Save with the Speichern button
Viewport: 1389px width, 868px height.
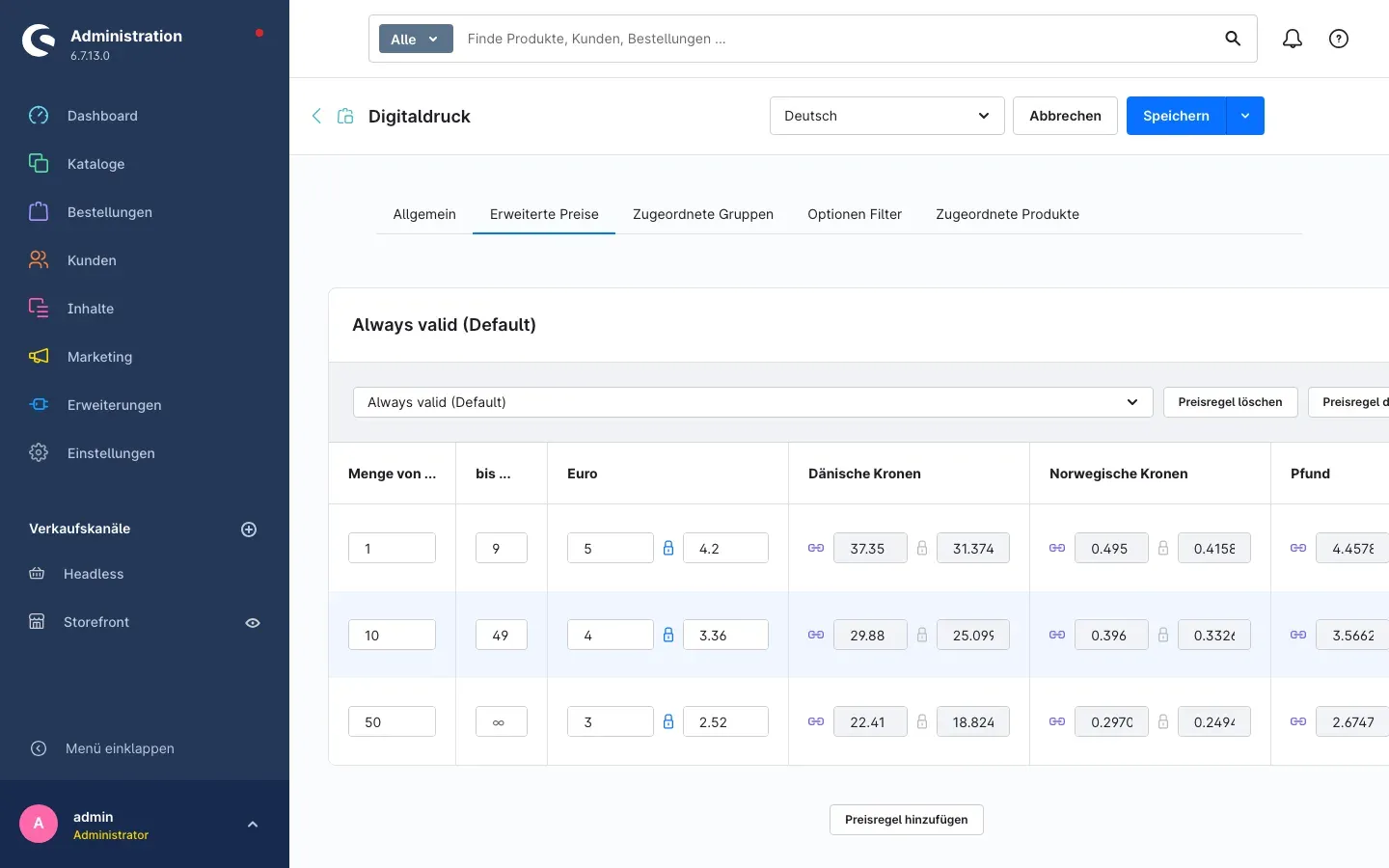coord(1176,116)
